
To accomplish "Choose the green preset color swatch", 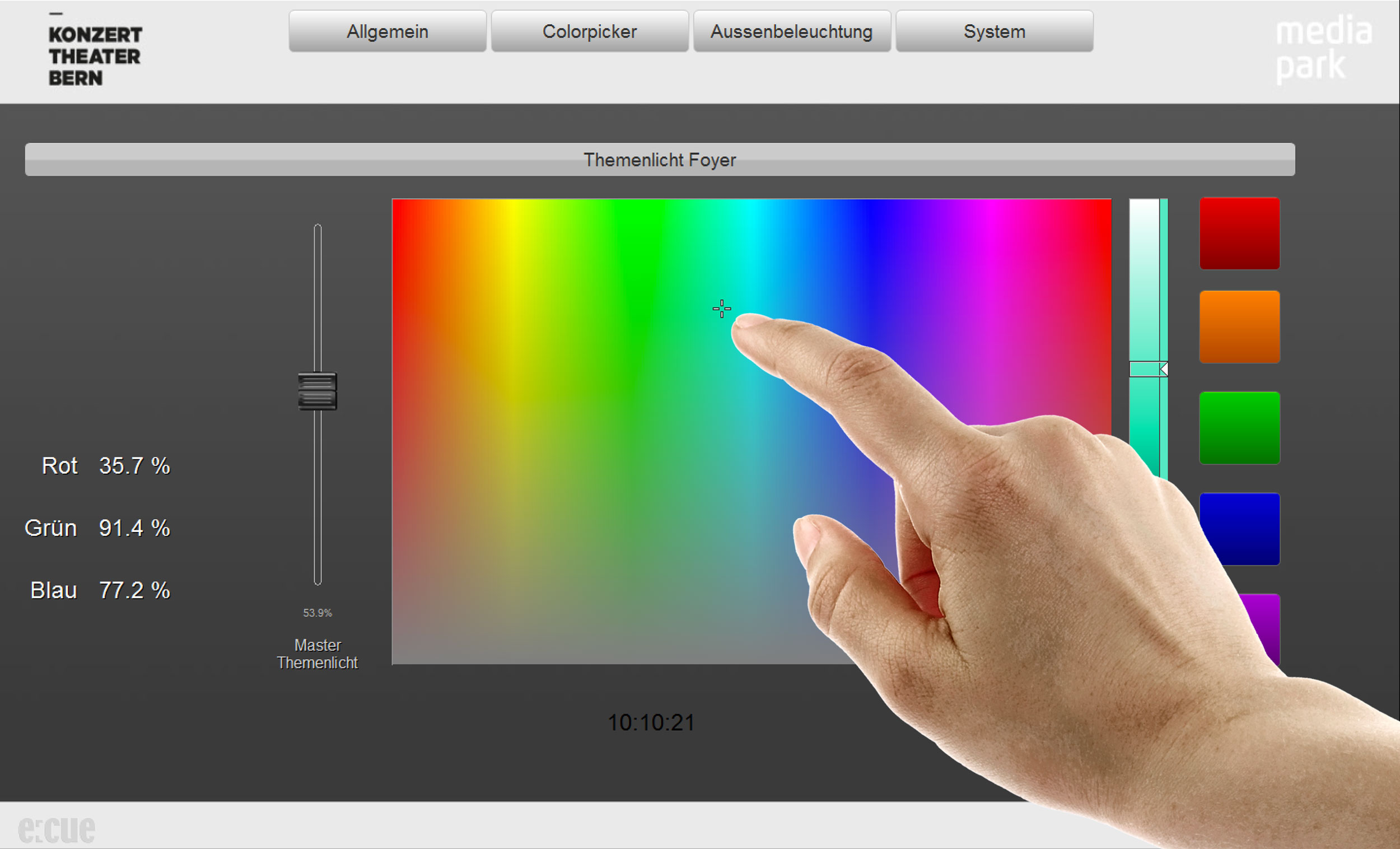I will [x=1239, y=427].
